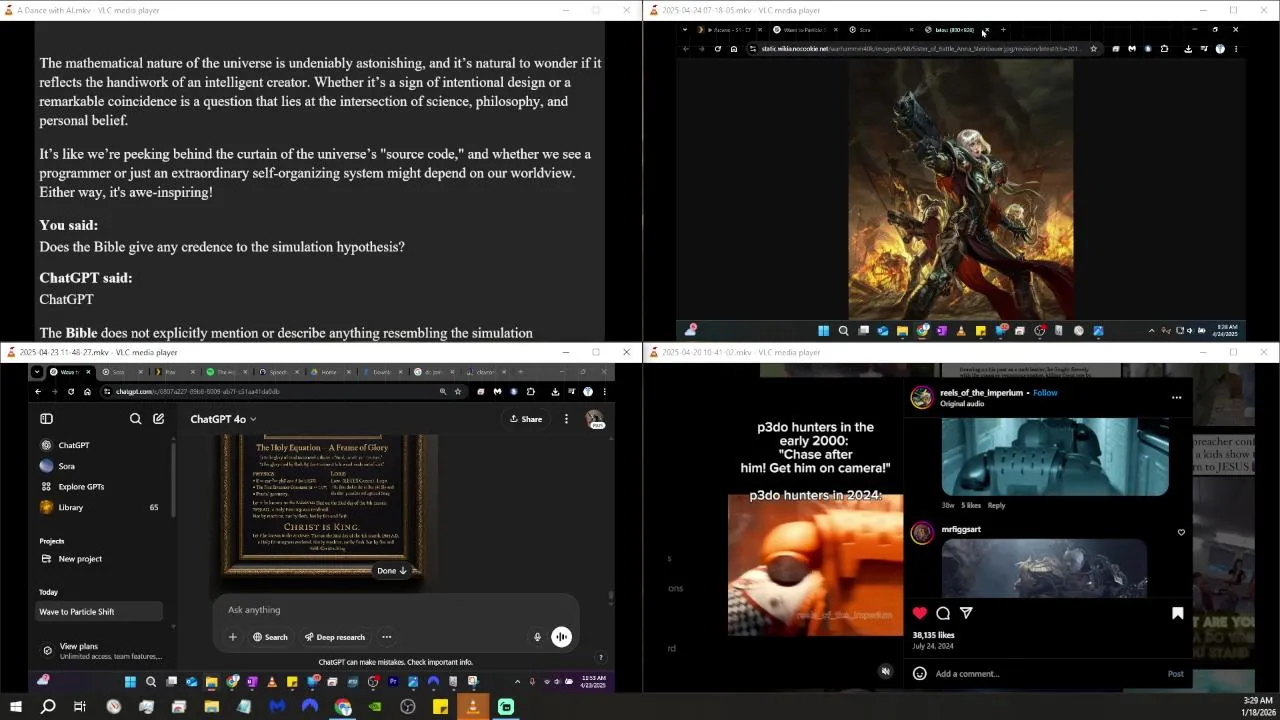
Task: Click the main taskbar clock showing 3:29 AM
Action: pos(1257,707)
